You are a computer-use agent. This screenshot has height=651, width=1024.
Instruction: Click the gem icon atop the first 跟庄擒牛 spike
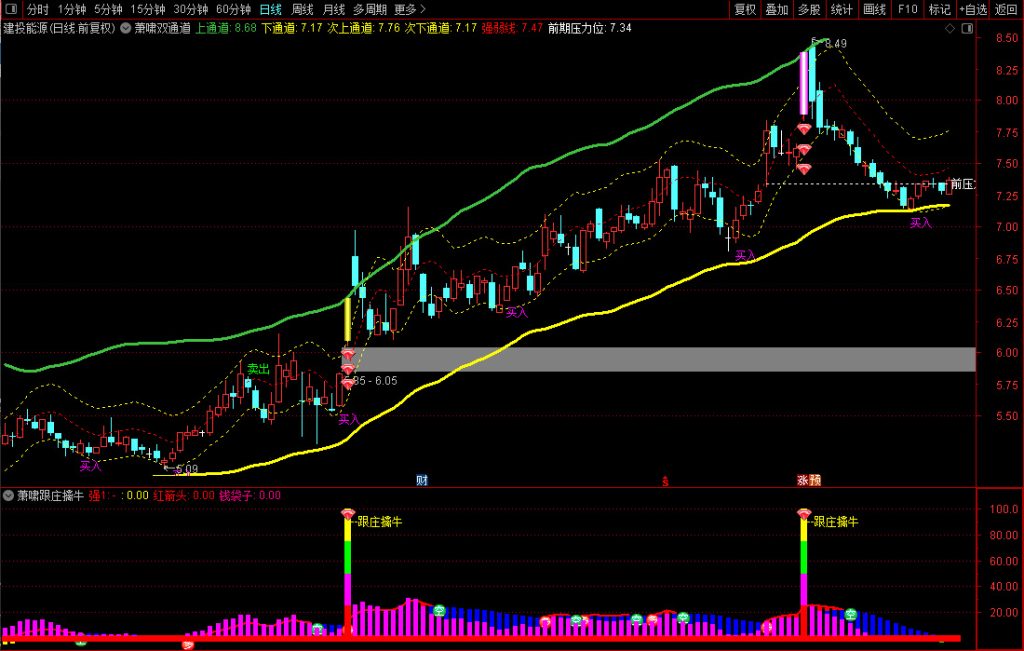pyautogui.click(x=348, y=514)
